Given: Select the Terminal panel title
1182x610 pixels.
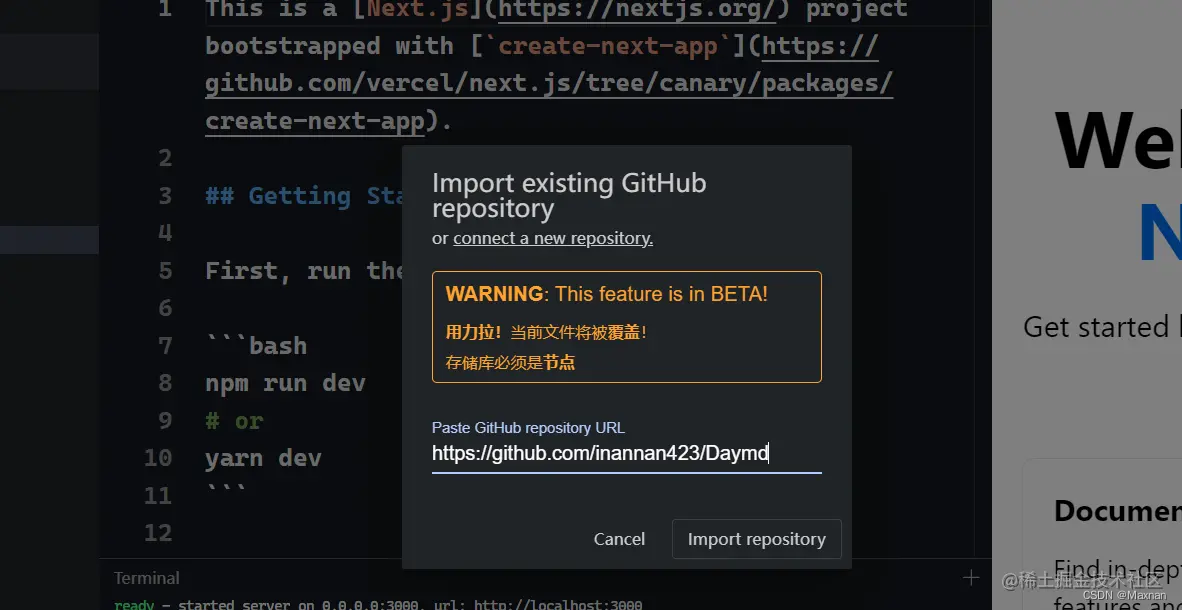Looking at the screenshot, I should [146, 578].
